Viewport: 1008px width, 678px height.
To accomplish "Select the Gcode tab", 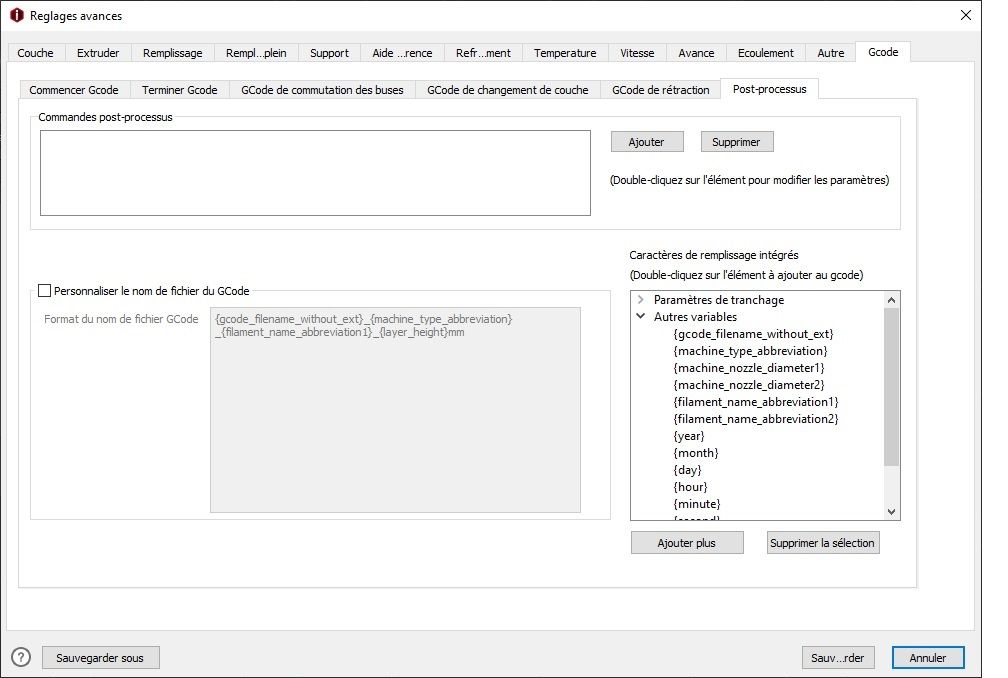I will (x=883, y=52).
